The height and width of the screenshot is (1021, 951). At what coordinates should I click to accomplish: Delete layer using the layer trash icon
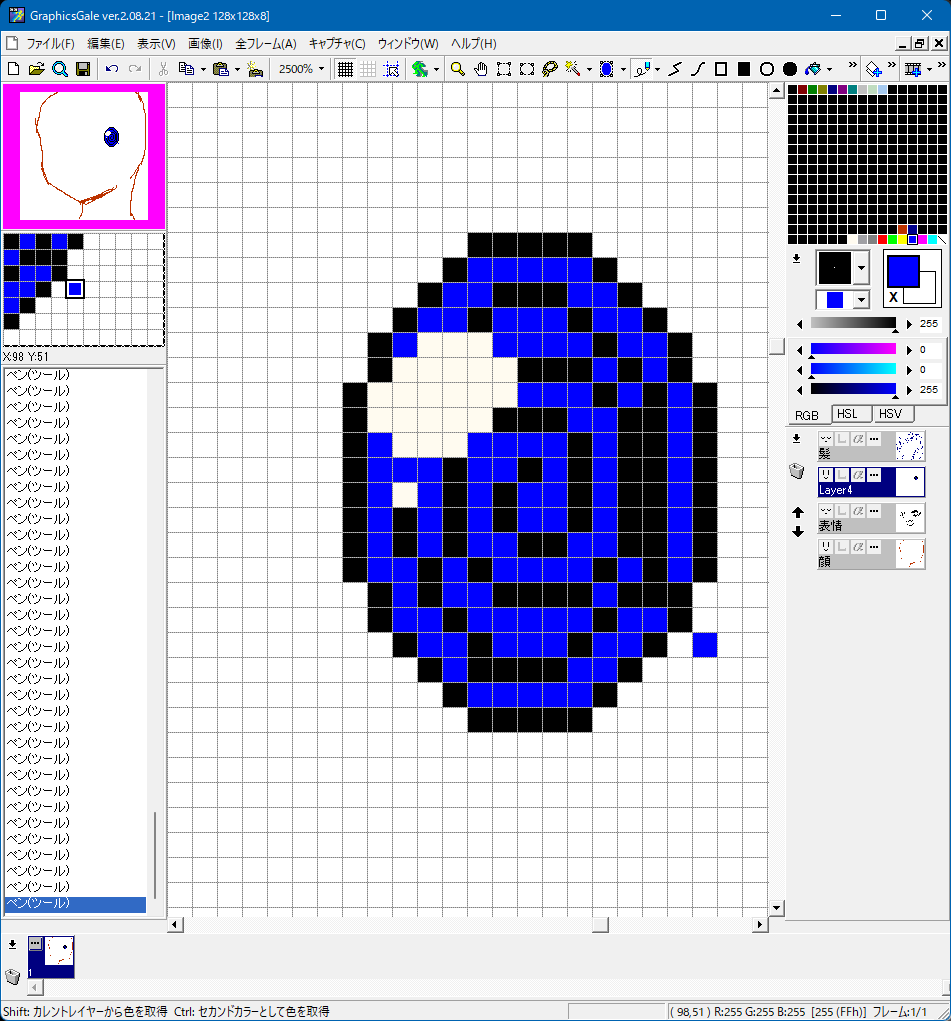797,472
